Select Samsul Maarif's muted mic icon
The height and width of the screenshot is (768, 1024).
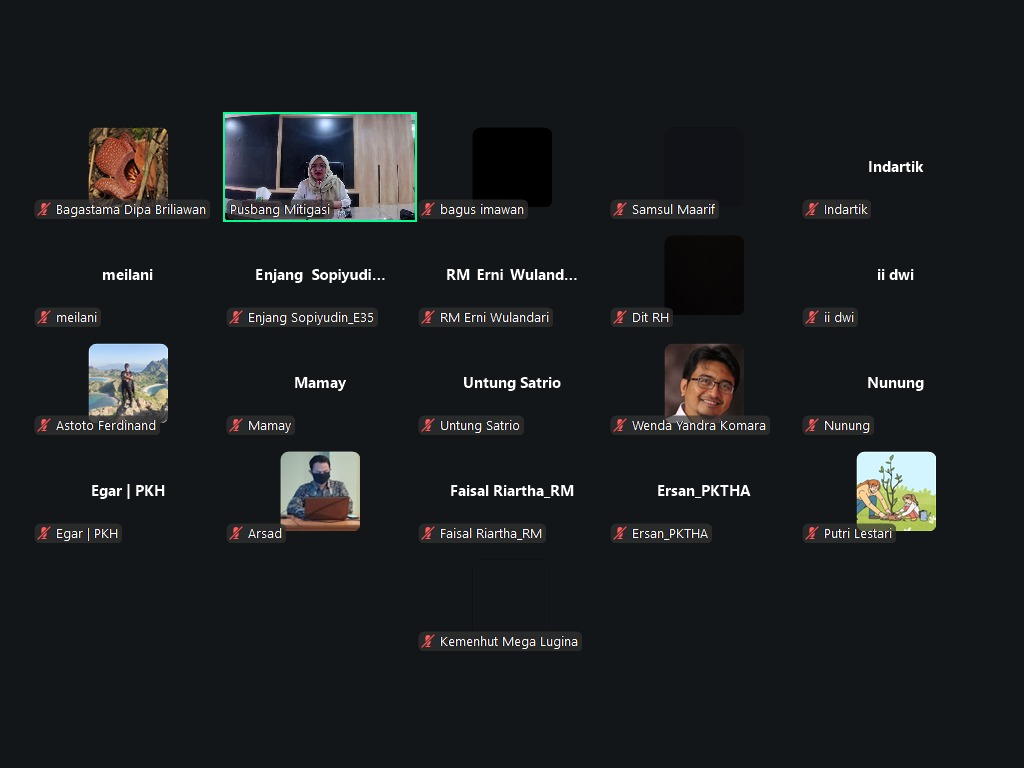620,210
